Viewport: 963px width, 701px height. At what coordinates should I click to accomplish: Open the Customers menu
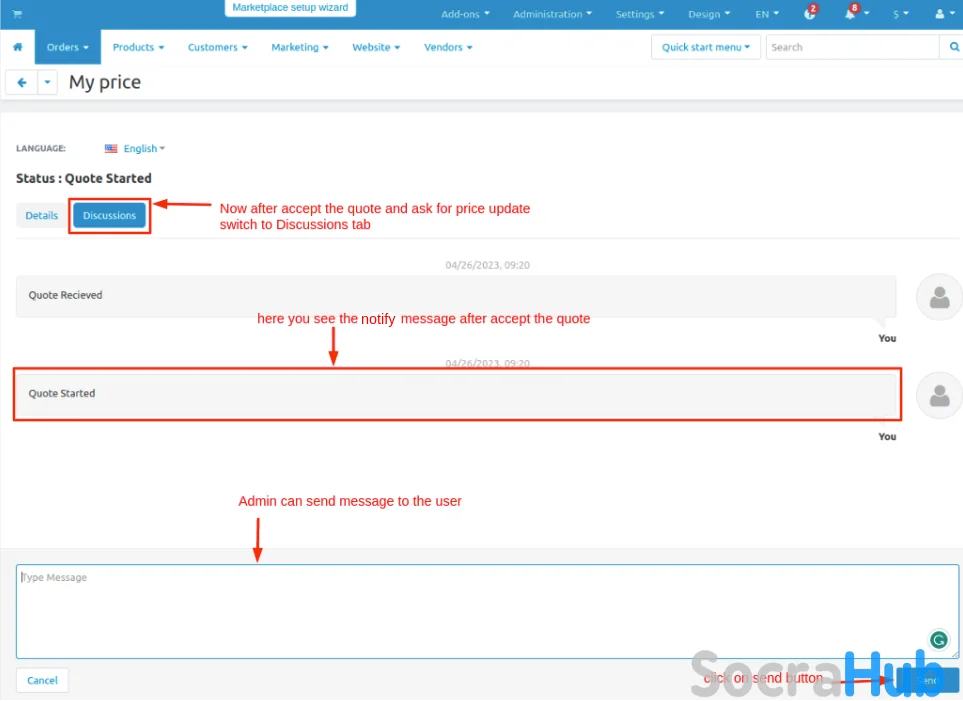pyautogui.click(x=217, y=47)
